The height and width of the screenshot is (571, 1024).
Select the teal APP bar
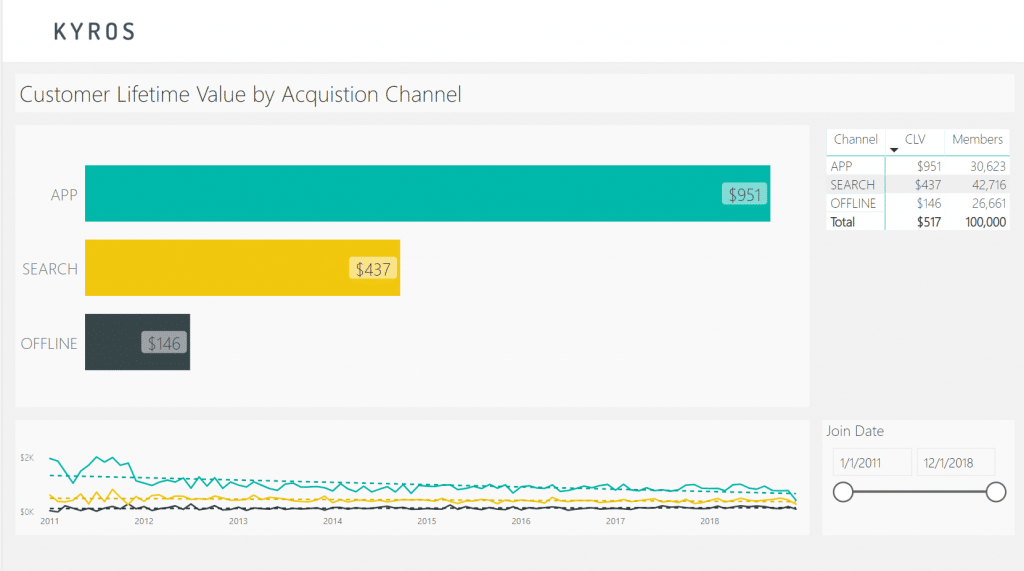tap(400, 193)
